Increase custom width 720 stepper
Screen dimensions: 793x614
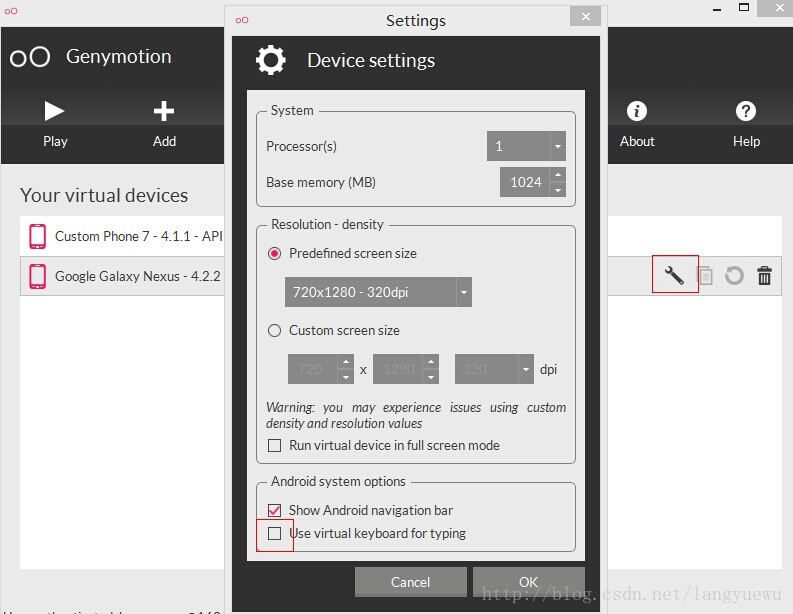click(346, 362)
